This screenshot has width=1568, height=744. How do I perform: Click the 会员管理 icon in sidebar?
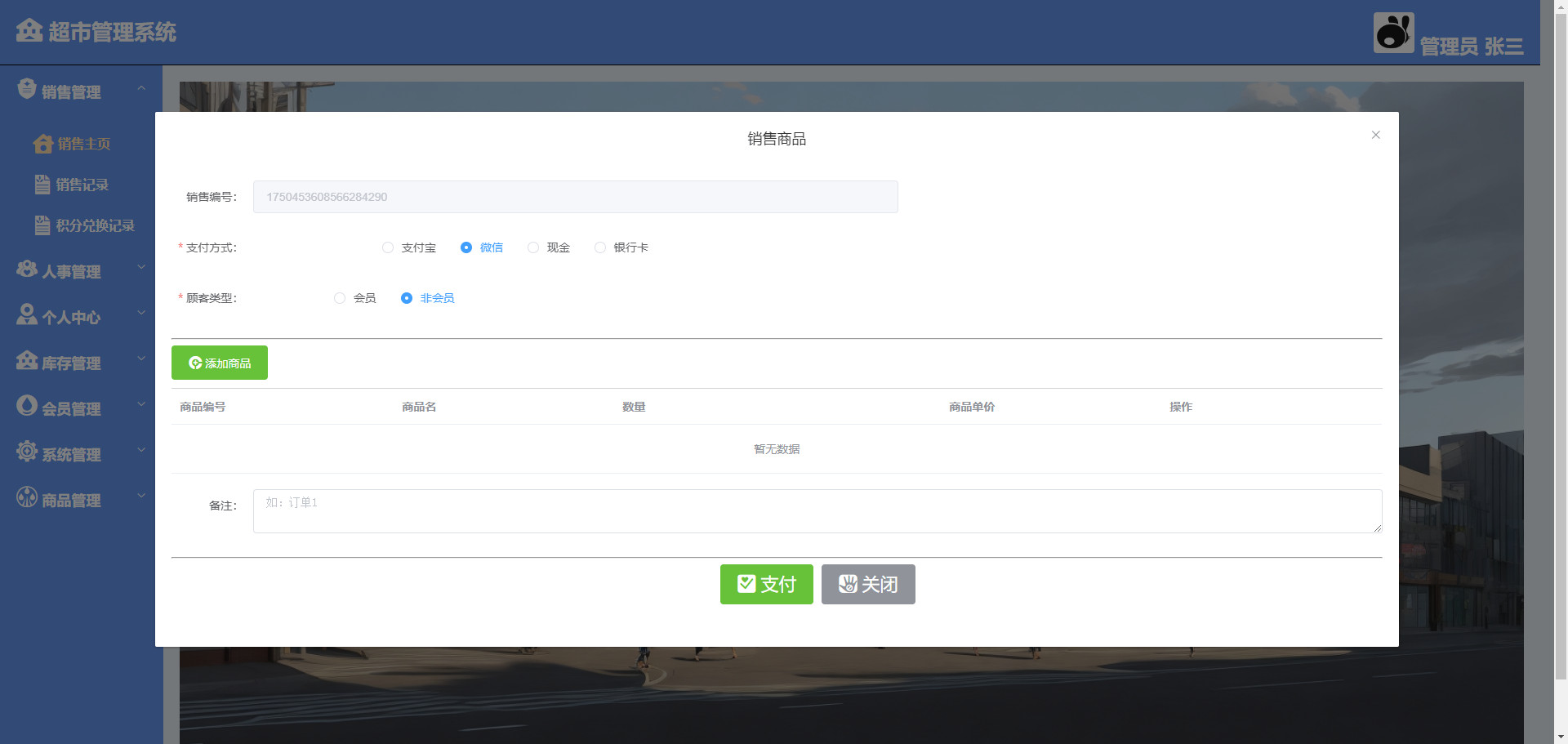click(27, 406)
